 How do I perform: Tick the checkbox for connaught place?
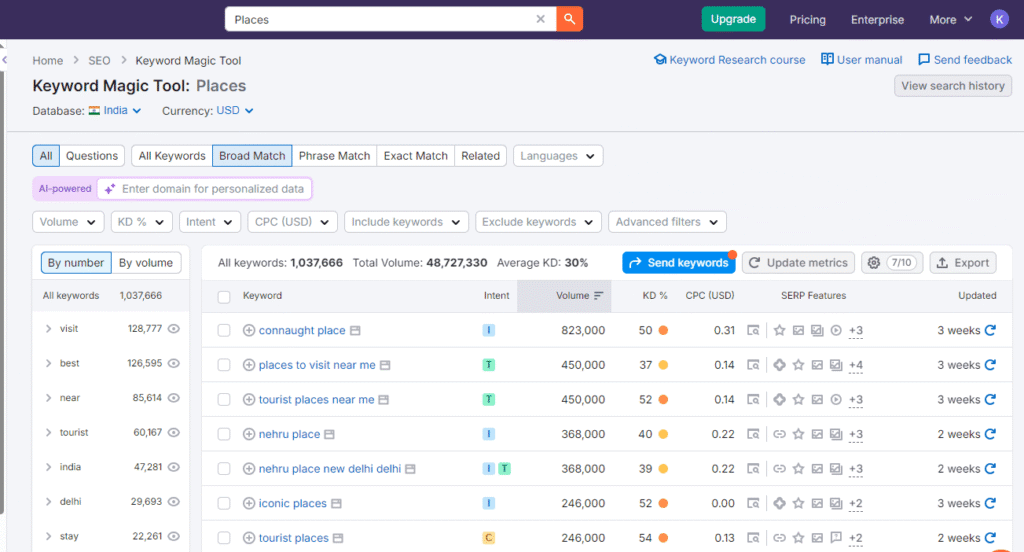(x=224, y=330)
